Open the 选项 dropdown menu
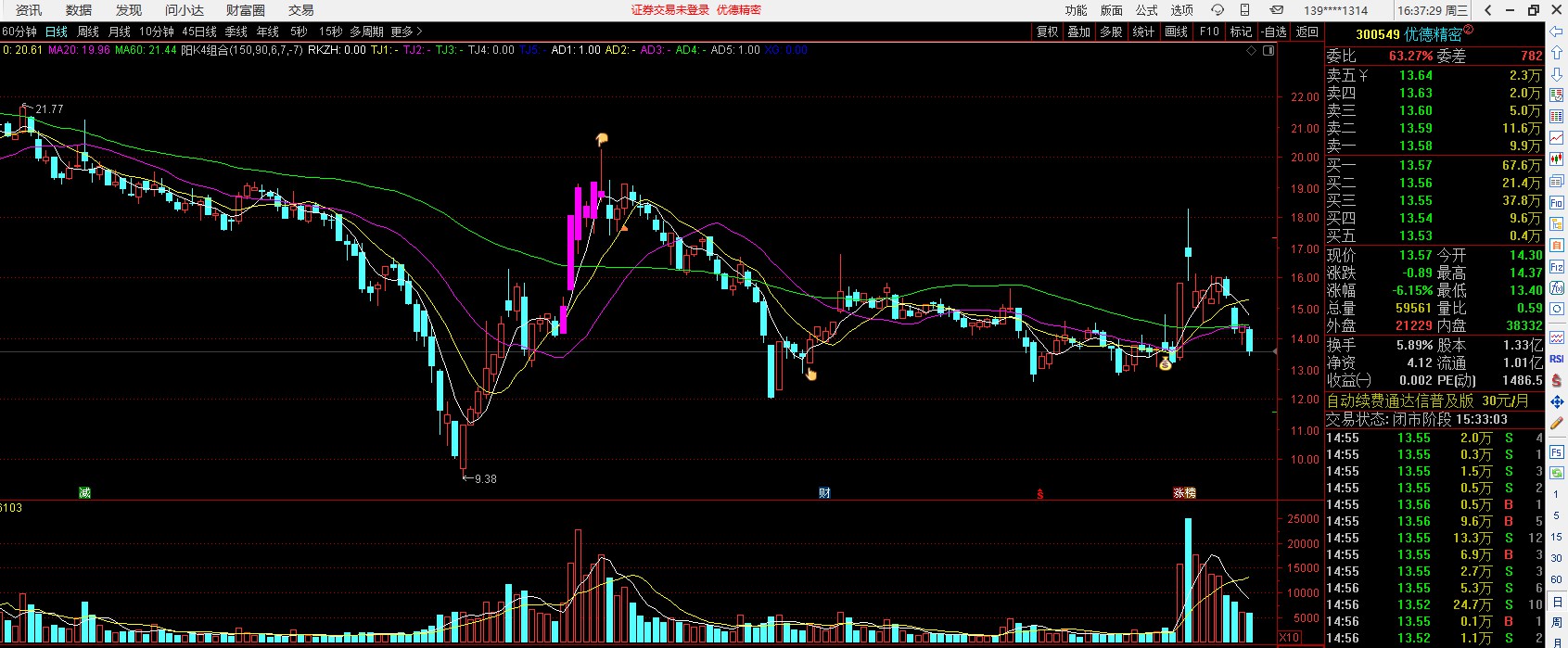1568x648 pixels. [x=1181, y=10]
